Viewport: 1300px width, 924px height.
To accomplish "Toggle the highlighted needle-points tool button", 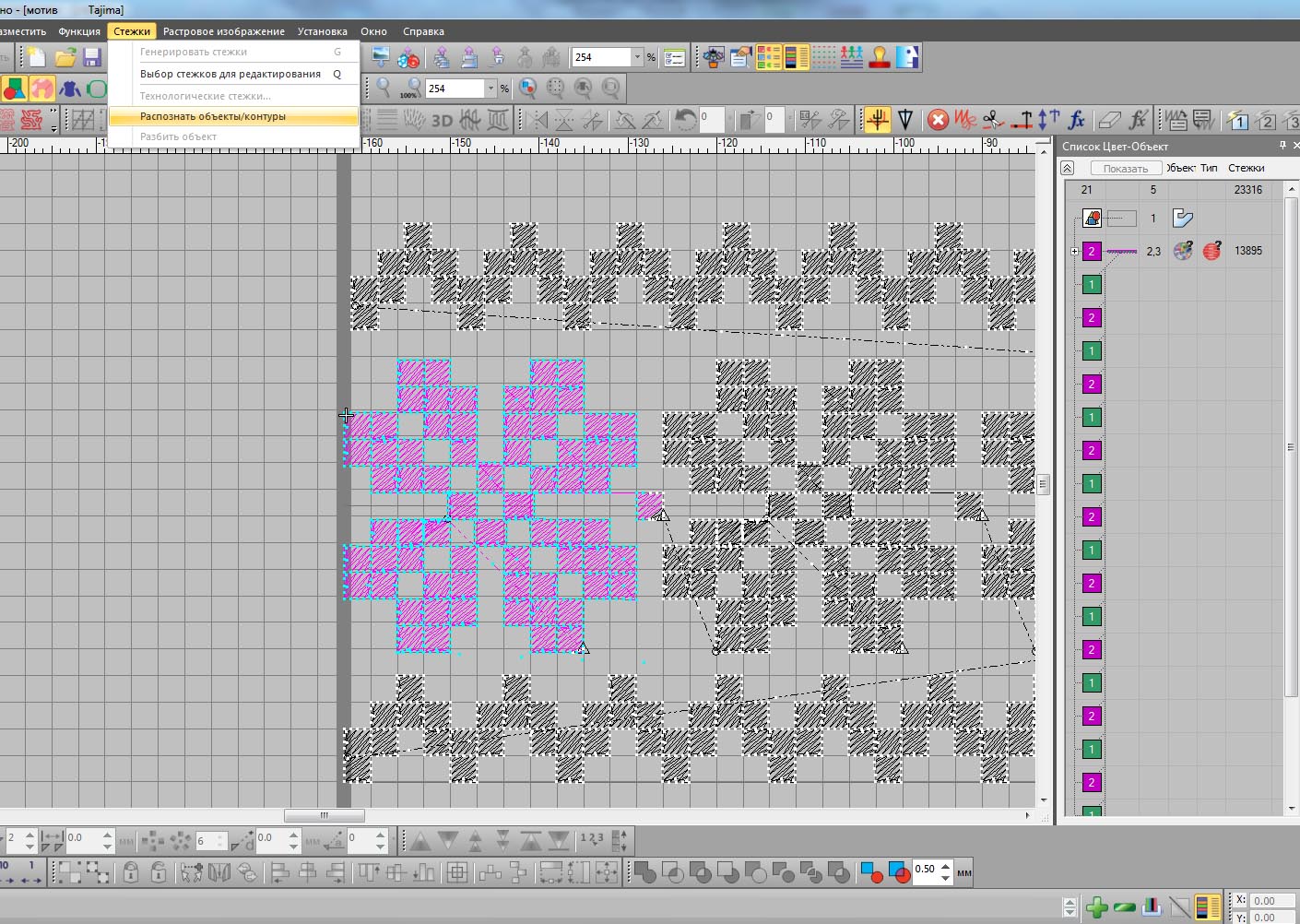I will 877,120.
